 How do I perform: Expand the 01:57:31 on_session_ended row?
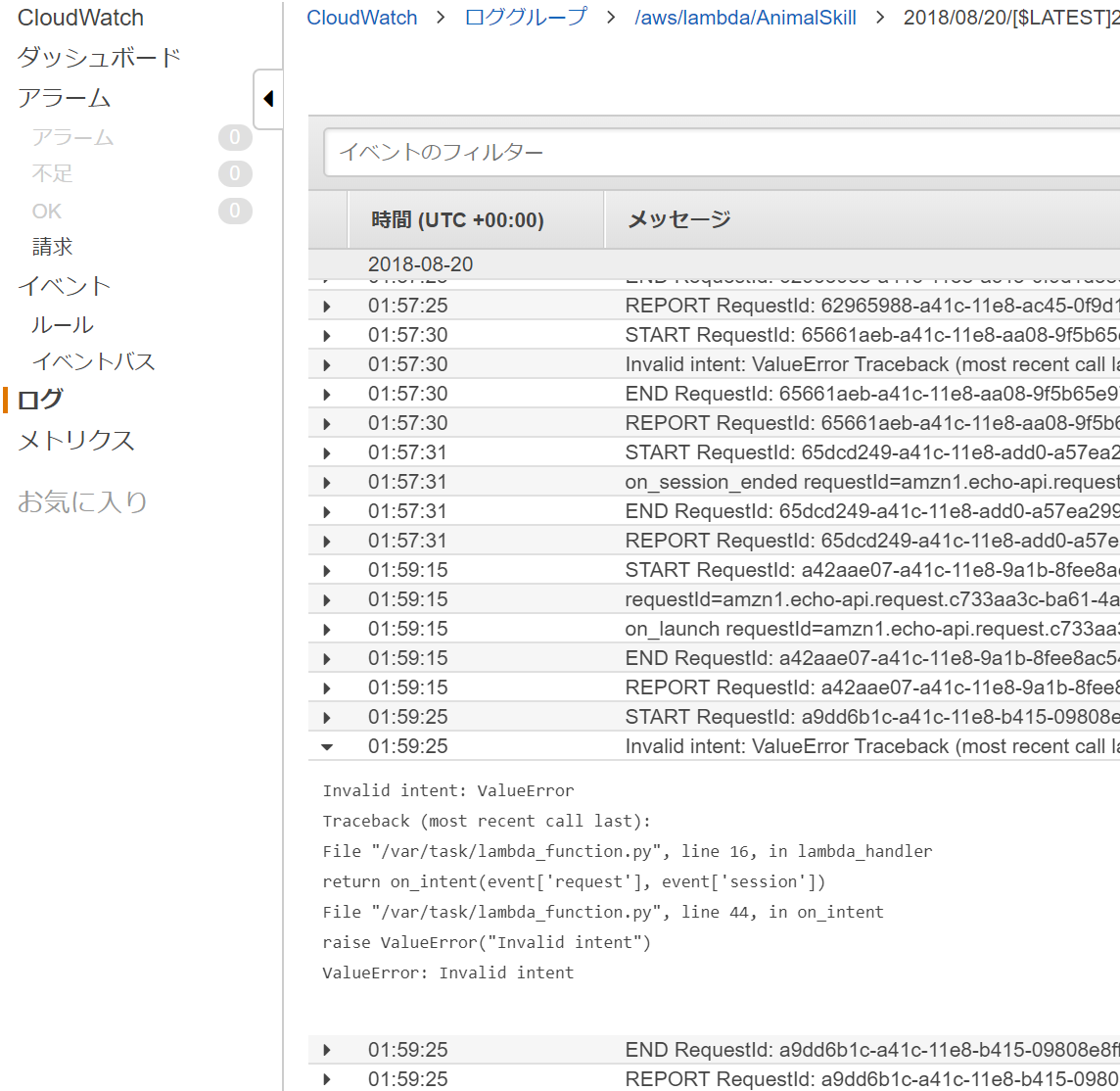(326, 483)
